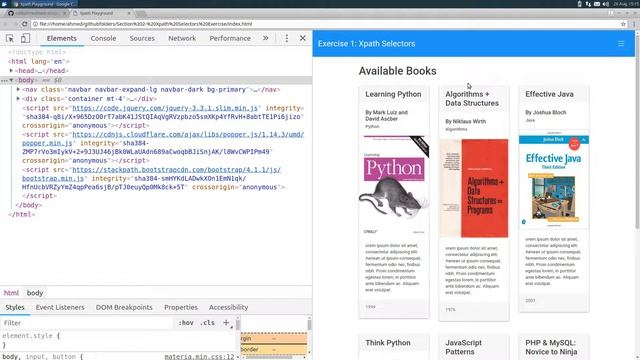Open the navbar hamburger menu icon
Screen dimensions: 640x360
tap(621, 44)
